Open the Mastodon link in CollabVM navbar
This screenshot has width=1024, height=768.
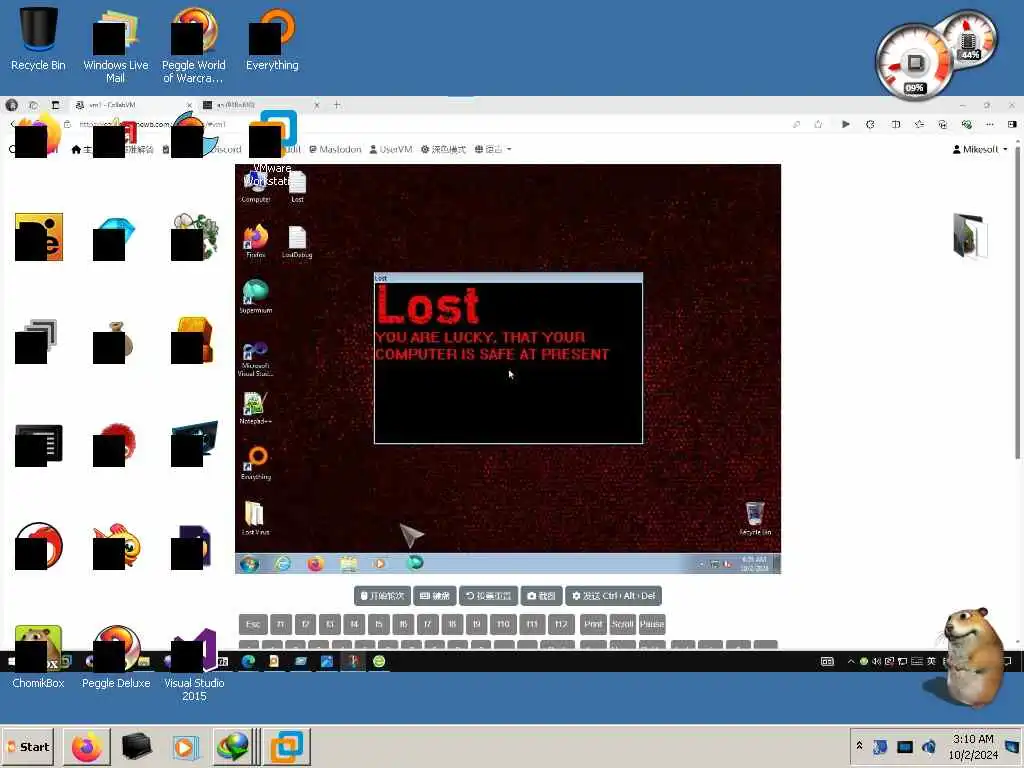tap(335, 149)
